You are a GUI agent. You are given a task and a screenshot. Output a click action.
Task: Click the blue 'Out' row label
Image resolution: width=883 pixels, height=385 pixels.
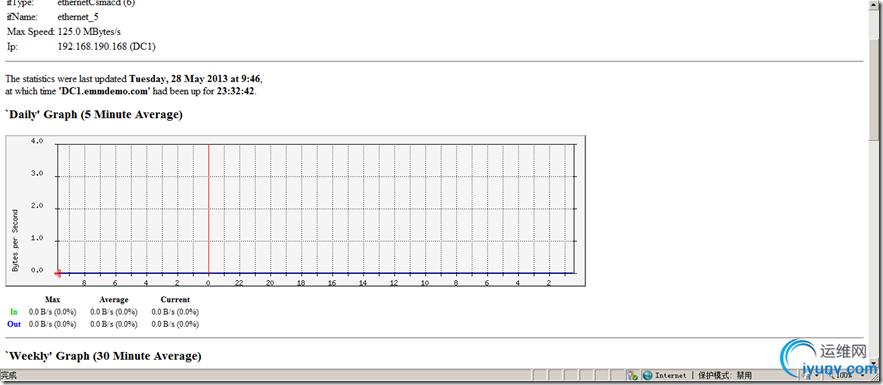pyautogui.click(x=14, y=324)
